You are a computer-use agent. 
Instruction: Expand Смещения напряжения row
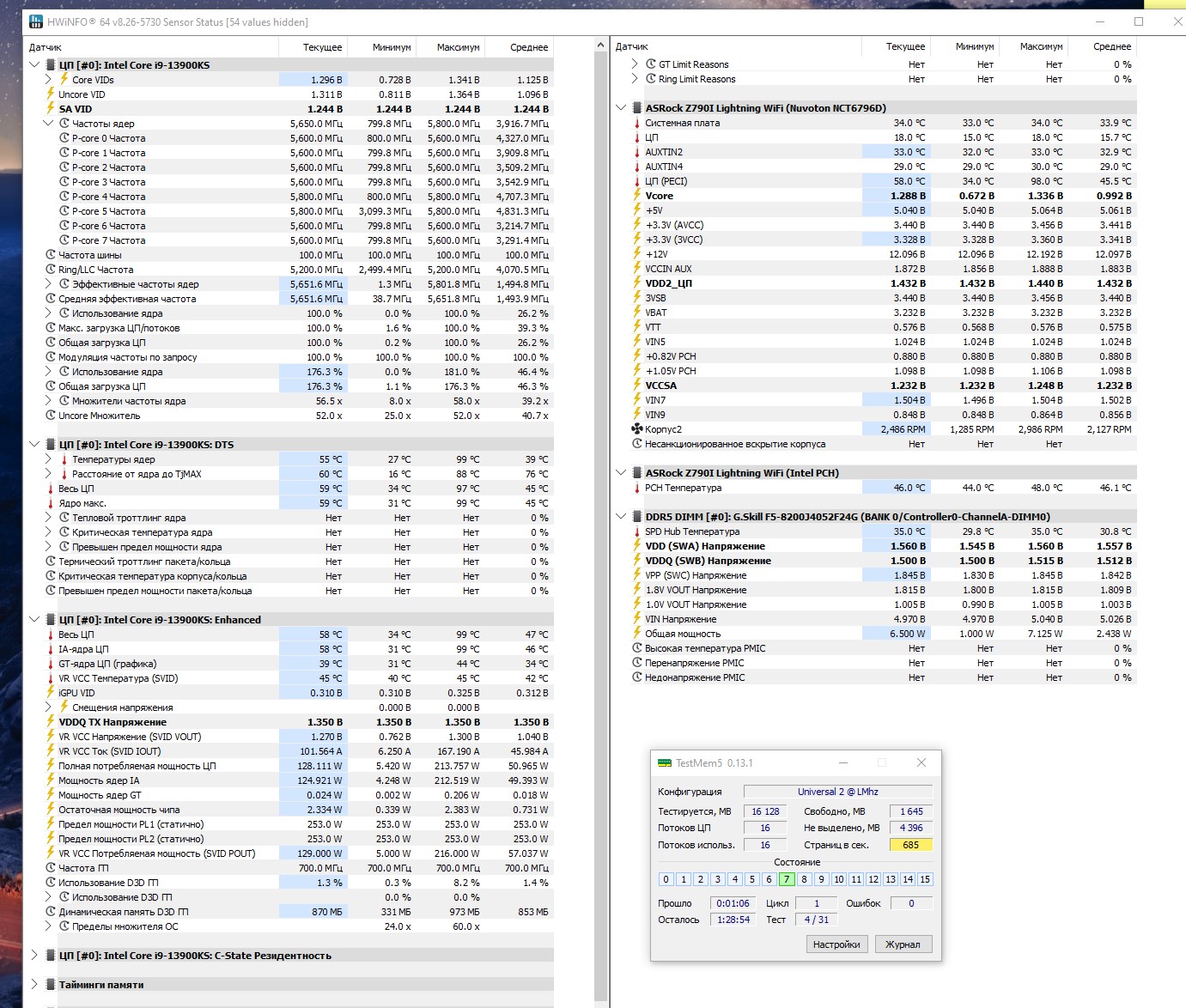click(x=49, y=707)
